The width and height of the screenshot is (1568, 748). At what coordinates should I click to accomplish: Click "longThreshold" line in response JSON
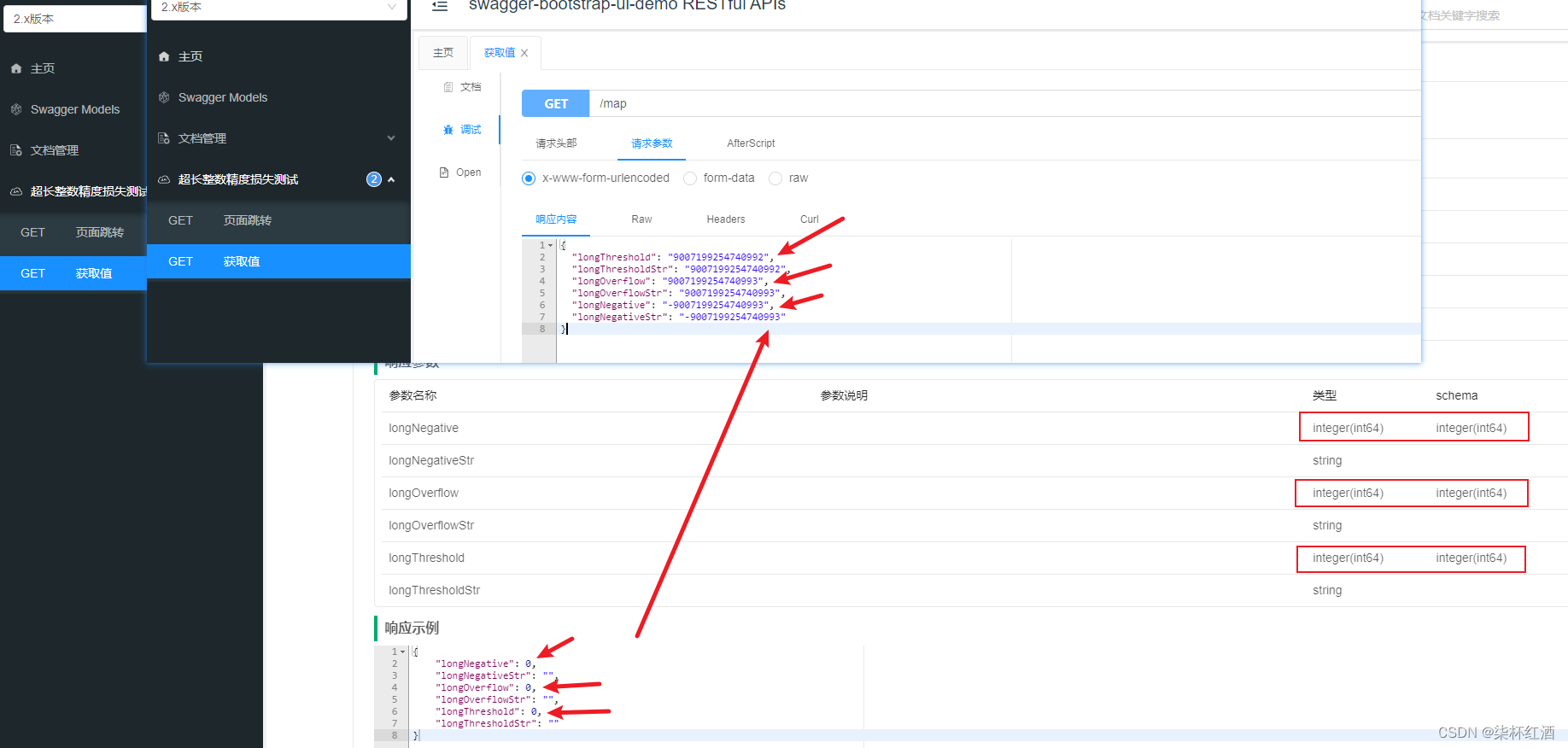[x=672, y=257]
